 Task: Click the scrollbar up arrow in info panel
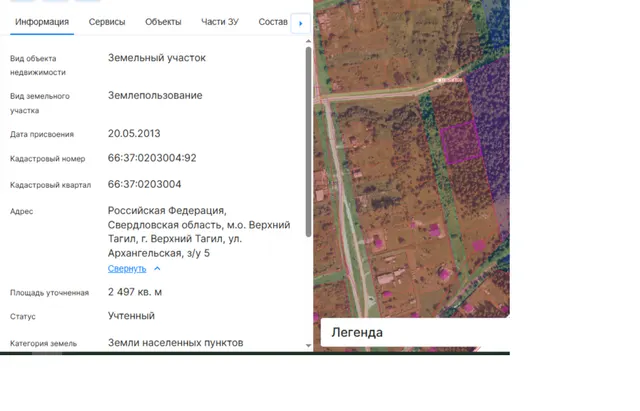click(308, 41)
